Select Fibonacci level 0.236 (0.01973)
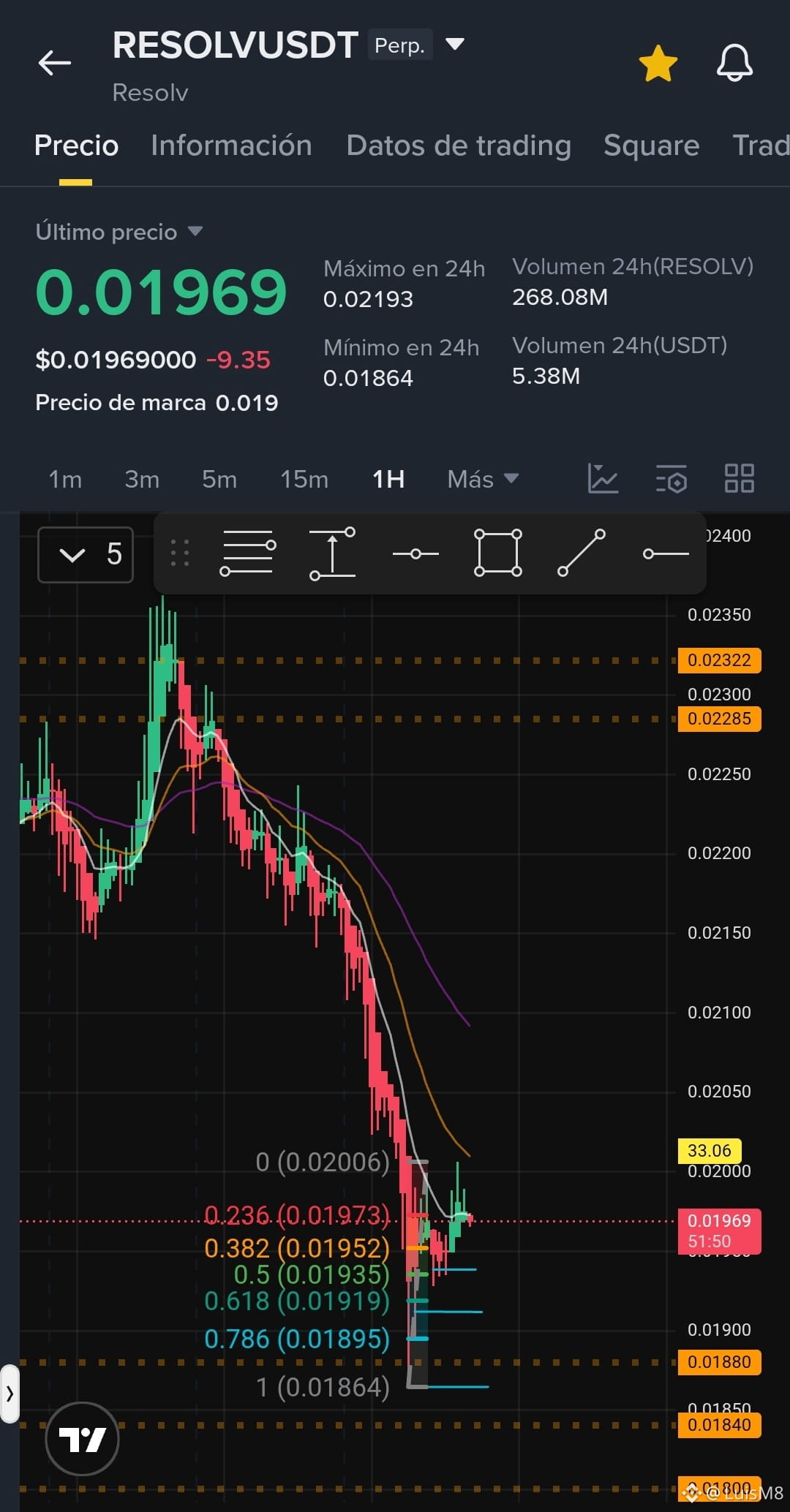The height and width of the screenshot is (1512, 790). click(296, 1215)
